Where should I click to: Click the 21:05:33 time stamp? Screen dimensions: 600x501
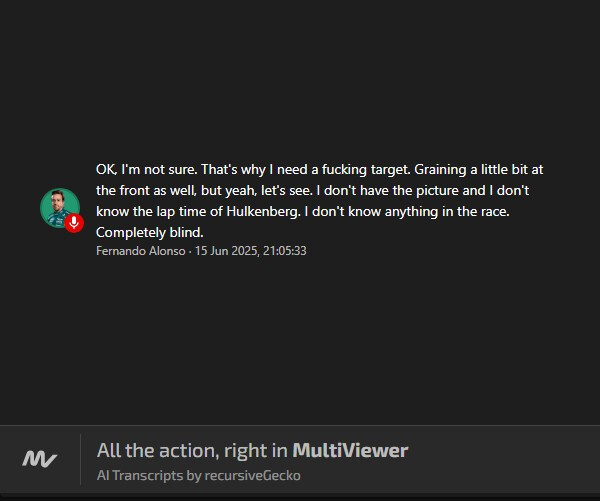click(284, 251)
